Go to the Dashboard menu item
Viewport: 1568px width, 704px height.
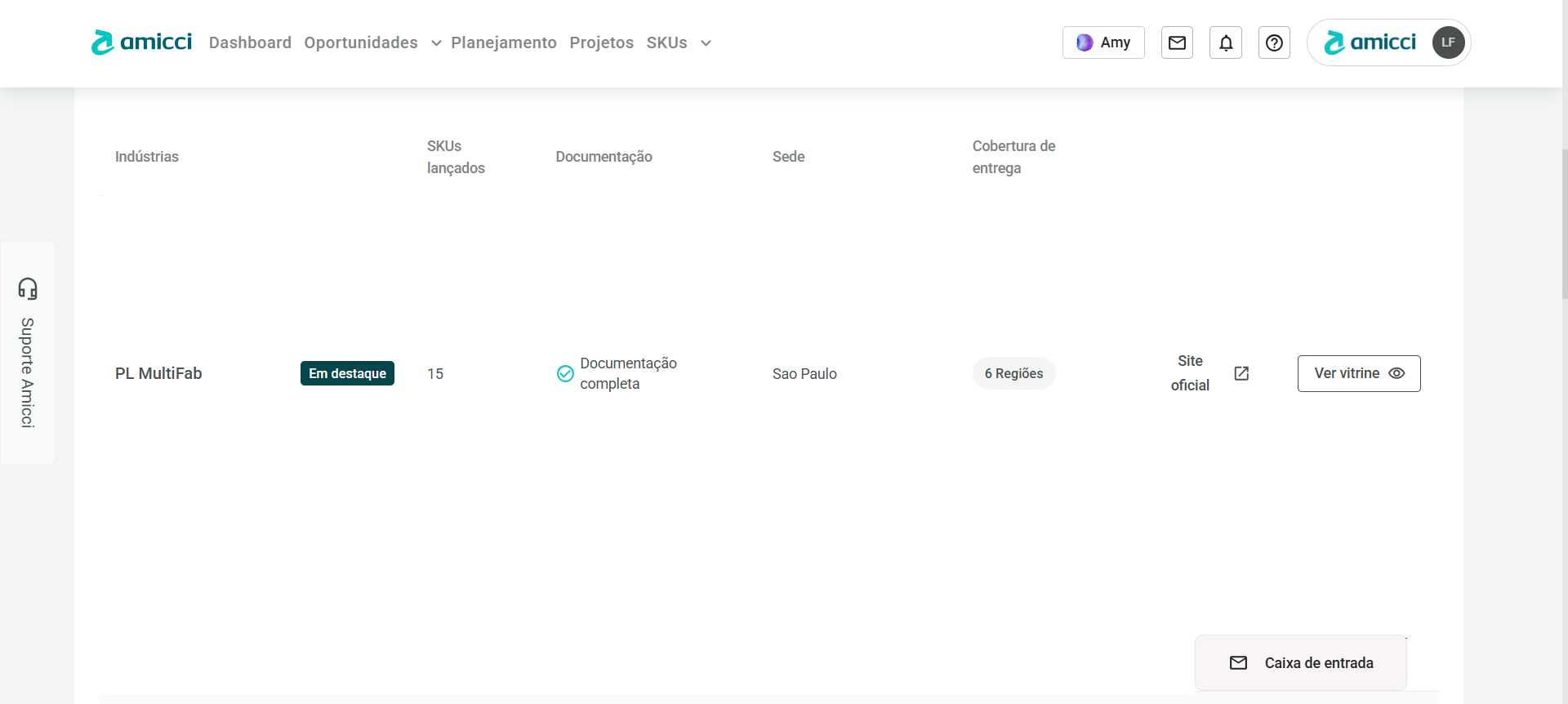(x=250, y=42)
